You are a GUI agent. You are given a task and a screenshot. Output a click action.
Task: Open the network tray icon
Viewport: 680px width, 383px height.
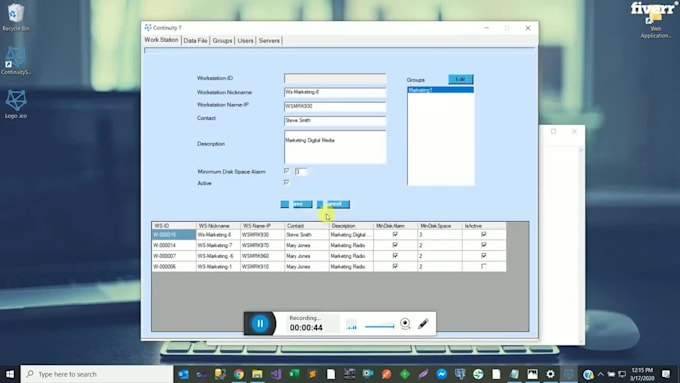pyautogui.click(x=622, y=374)
